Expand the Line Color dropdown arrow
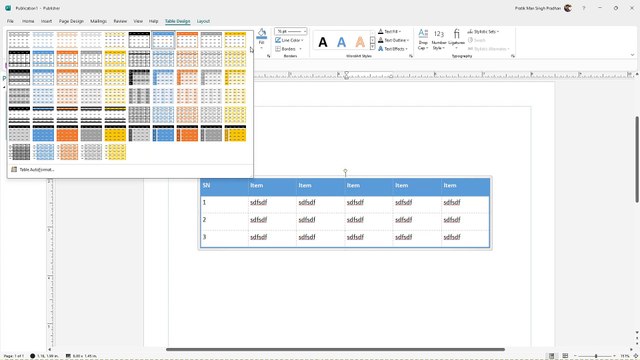 point(302,40)
